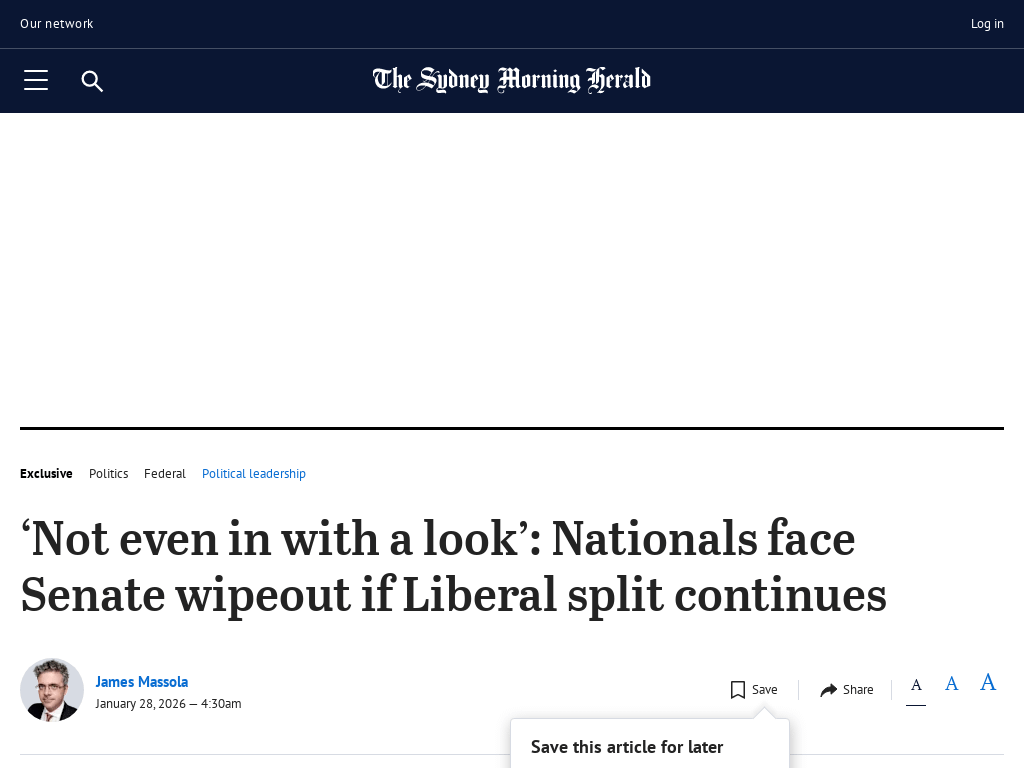Open James Massola's author page
The image size is (1024, 768).
click(142, 682)
